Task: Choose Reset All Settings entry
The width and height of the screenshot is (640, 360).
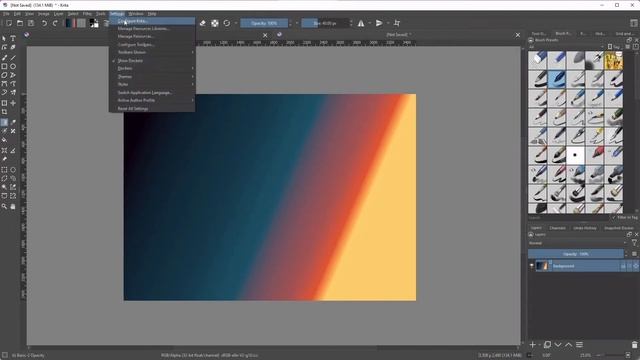Action: pyautogui.click(x=152, y=109)
